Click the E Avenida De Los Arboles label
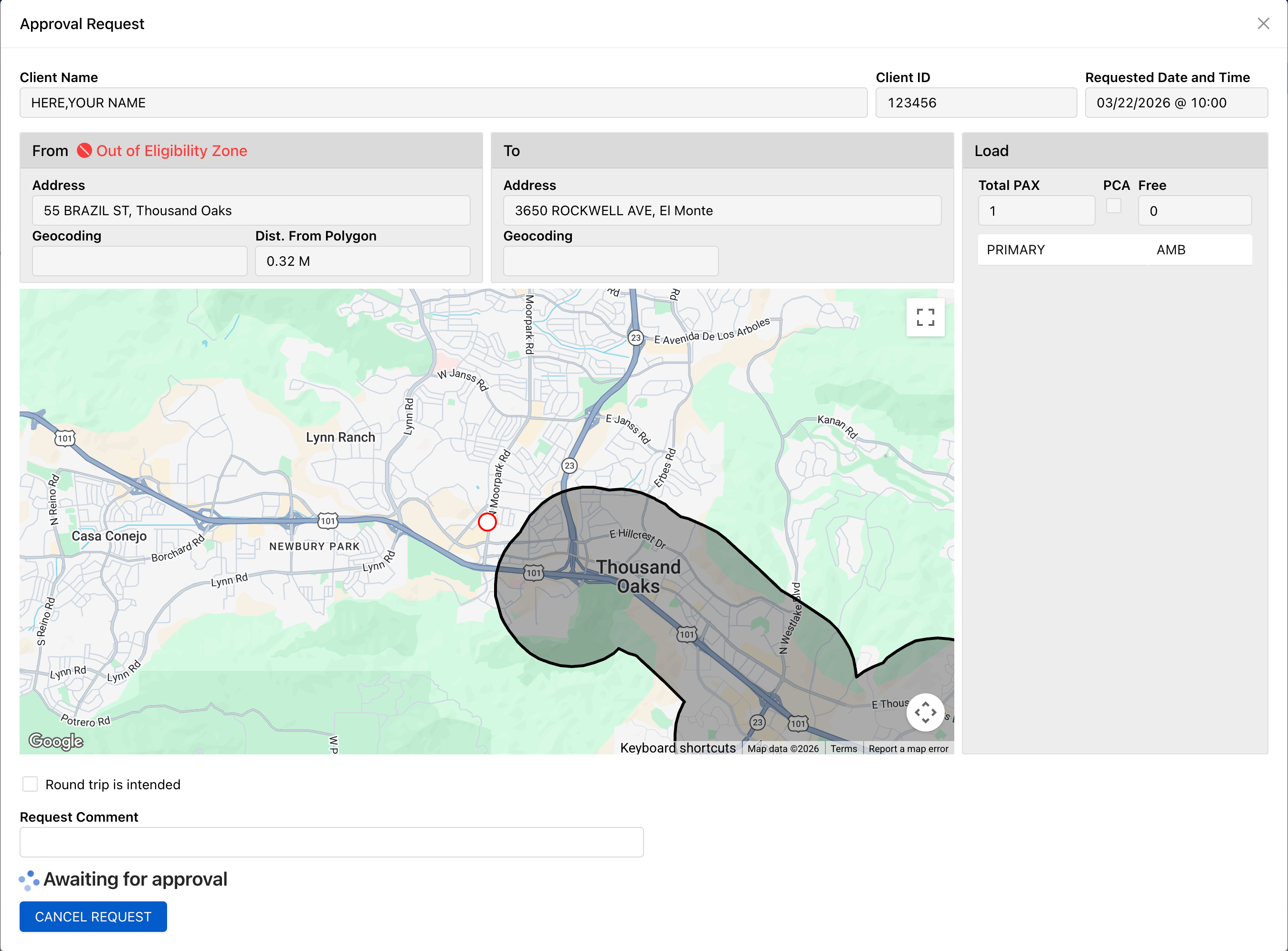Image resolution: width=1288 pixels, height=951 pixels. [x=712, y=332]
